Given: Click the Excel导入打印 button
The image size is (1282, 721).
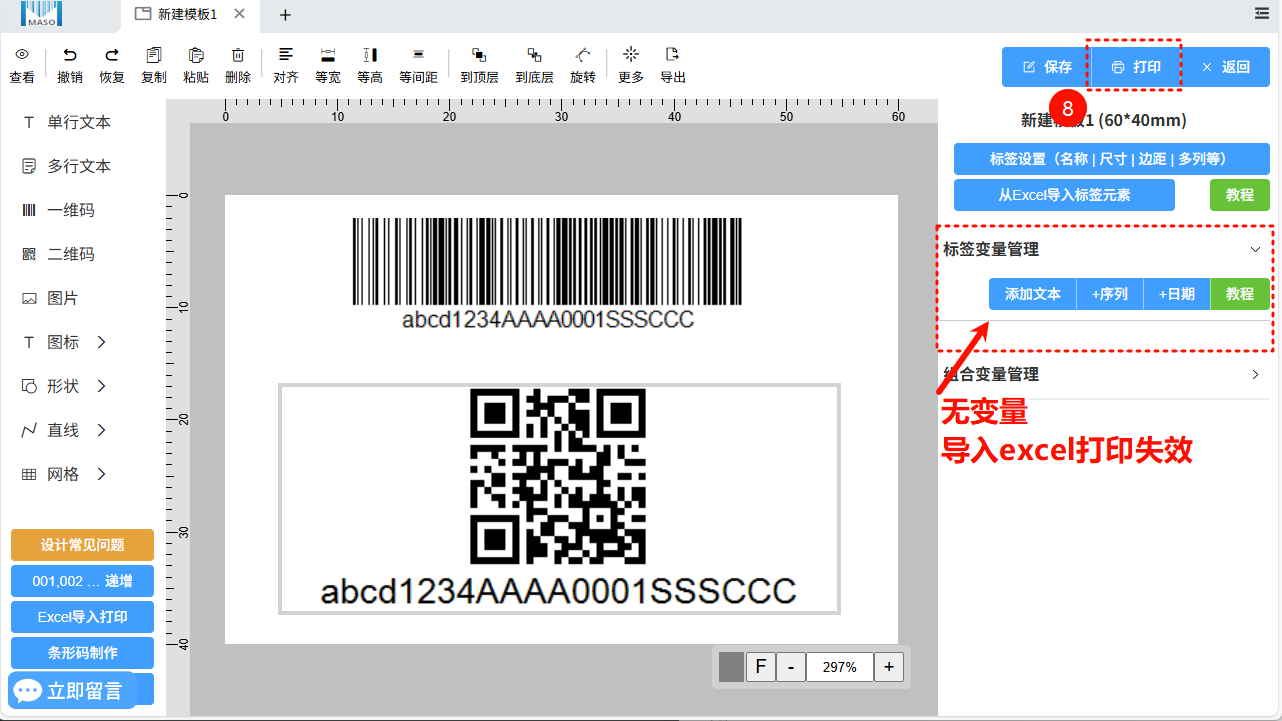Looking at the screenshot, I should [82, 617].
